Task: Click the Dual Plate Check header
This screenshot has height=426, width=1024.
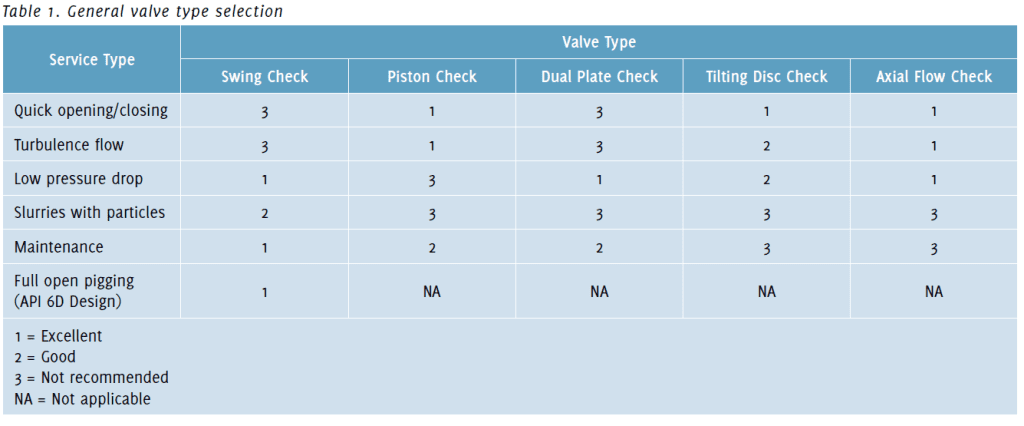Action: coord(598,77)
